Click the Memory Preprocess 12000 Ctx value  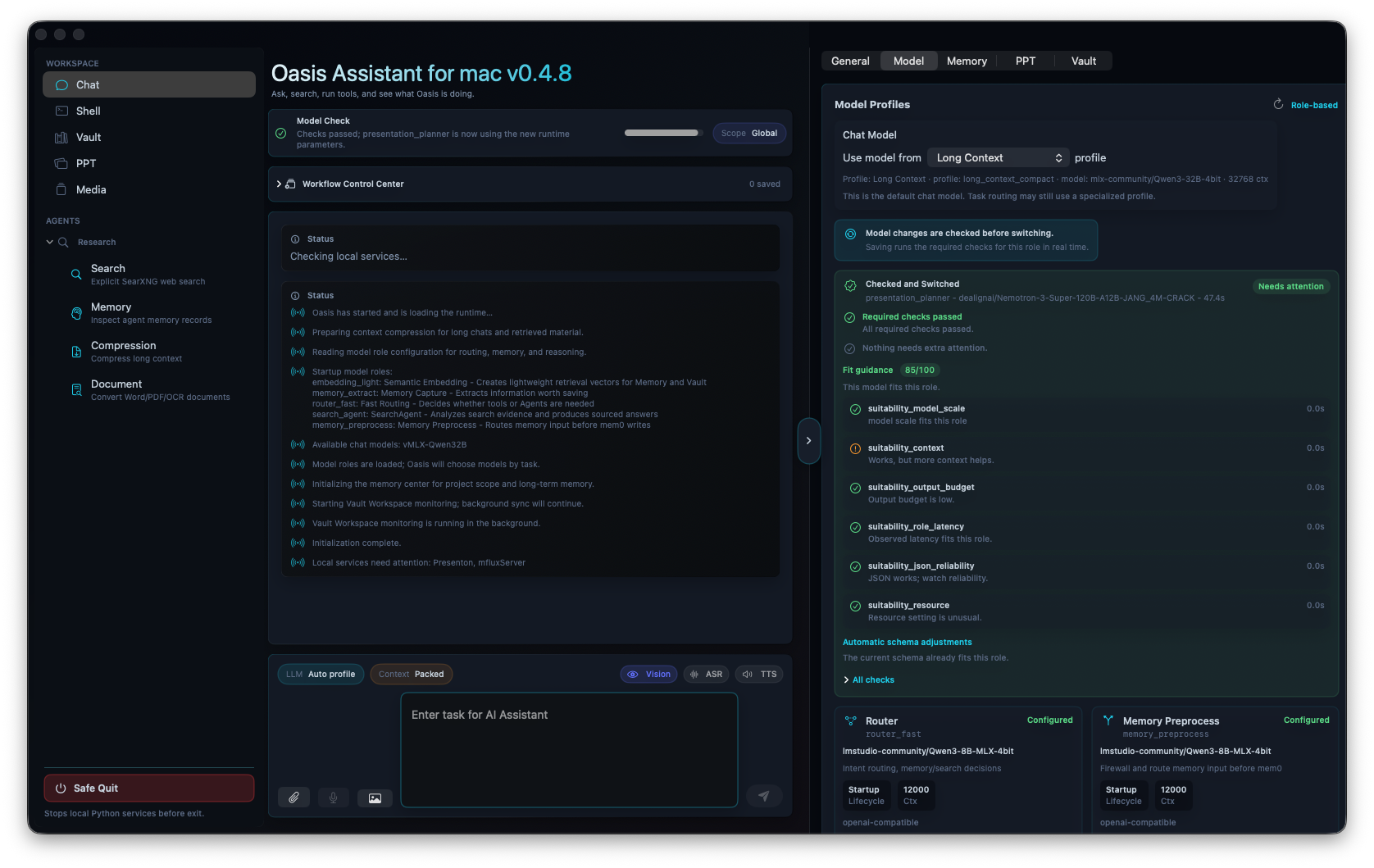[x=1173, y=795]
